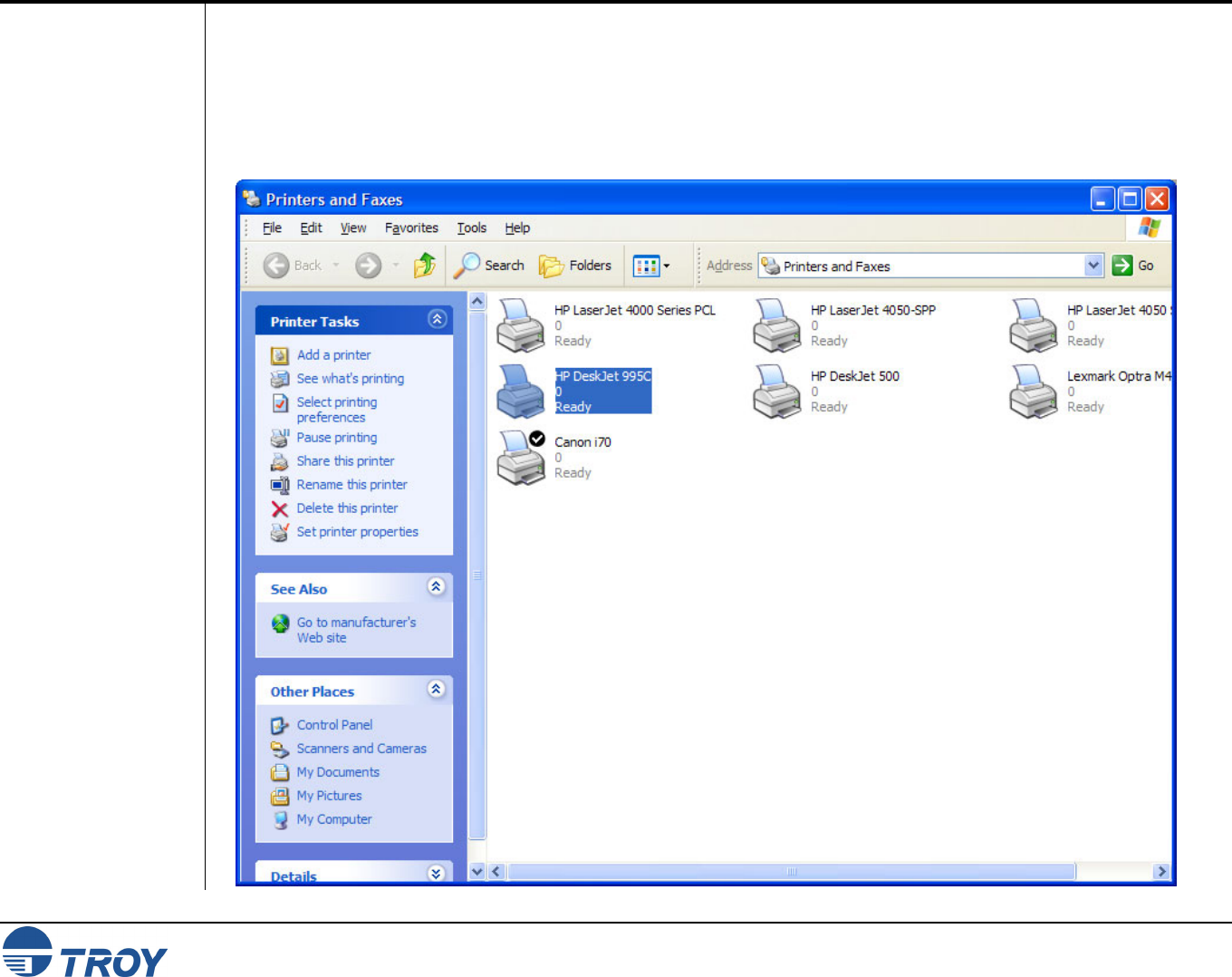Click the Share this printer icon
This screenshot has width=1232, height=977.
click(x=280, y=461)
